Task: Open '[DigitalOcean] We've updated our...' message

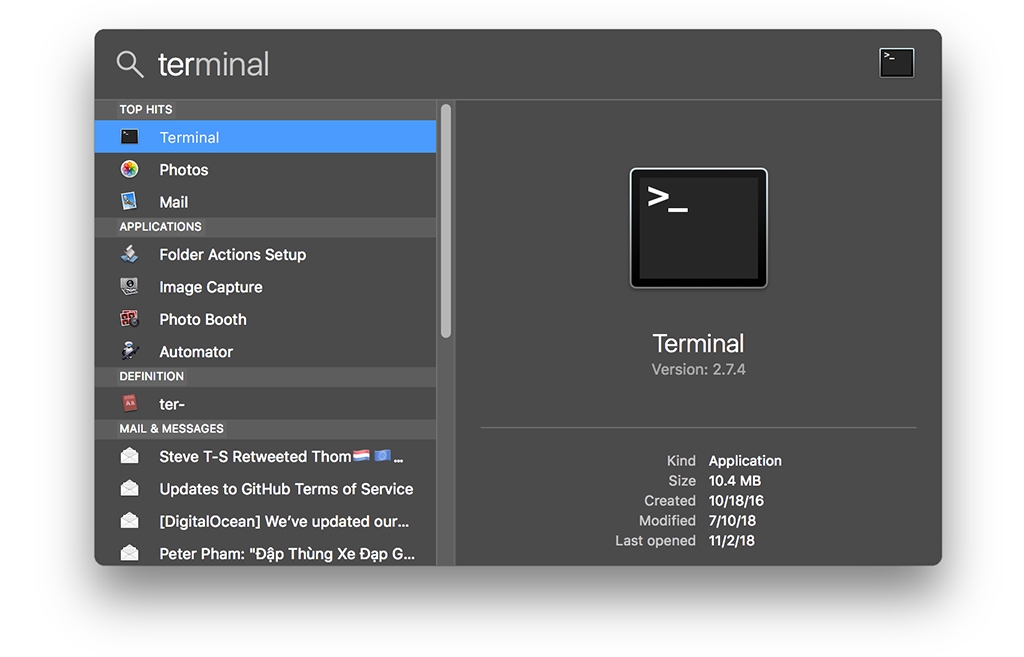Action: click(x=265, y=521)
